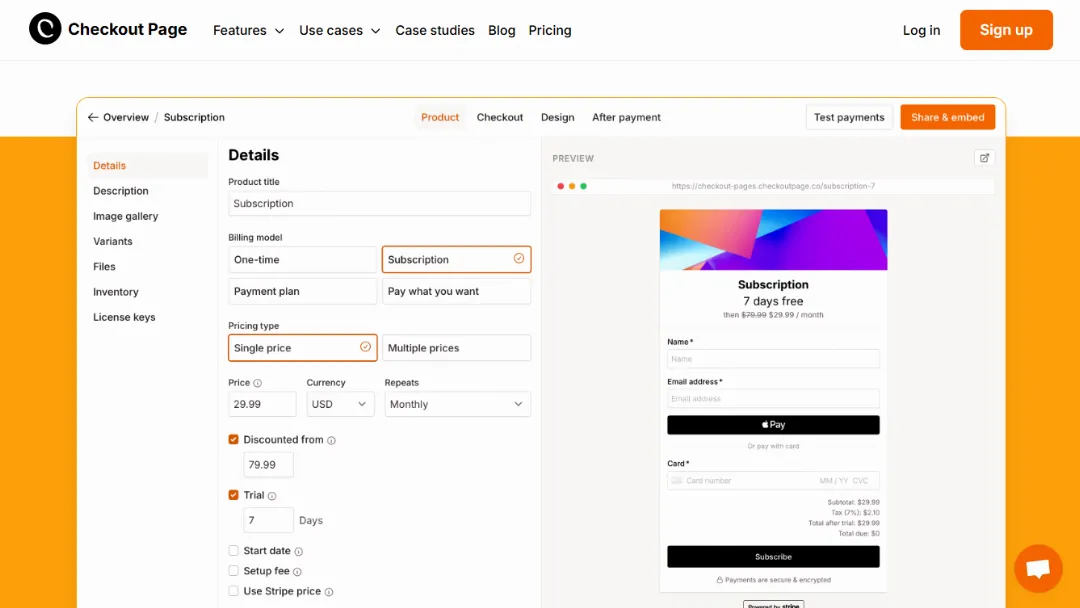This screenshot has height=608, width=1080.
Task: Click the Trial info icon
Action: click(272, 496)
